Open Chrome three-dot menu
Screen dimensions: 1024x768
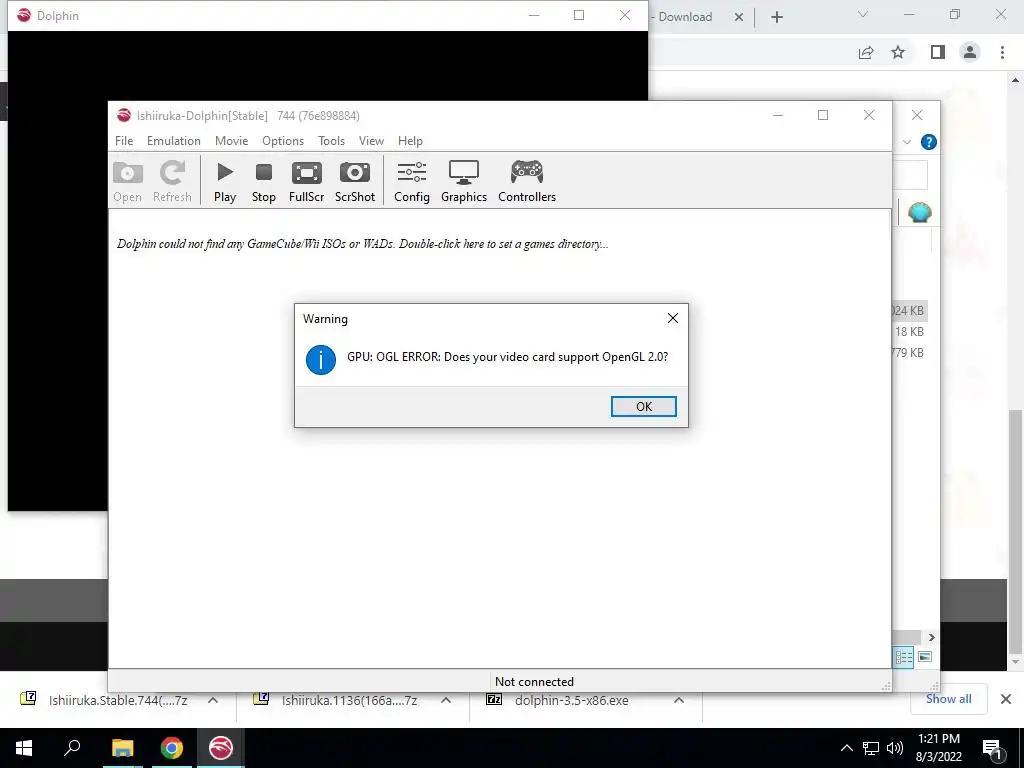(x=1002, y=52)
